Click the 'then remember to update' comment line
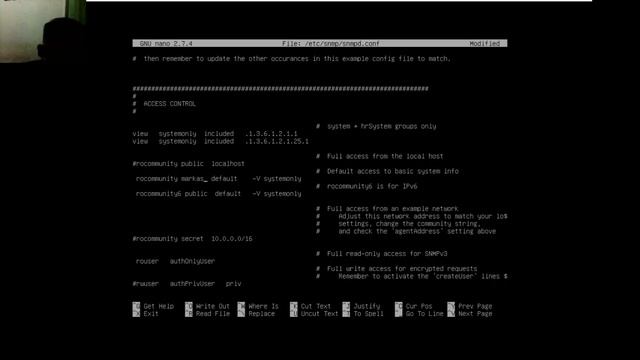Image resolution: width=640 pixels, height=360 pixels. (x=291, y=59)
